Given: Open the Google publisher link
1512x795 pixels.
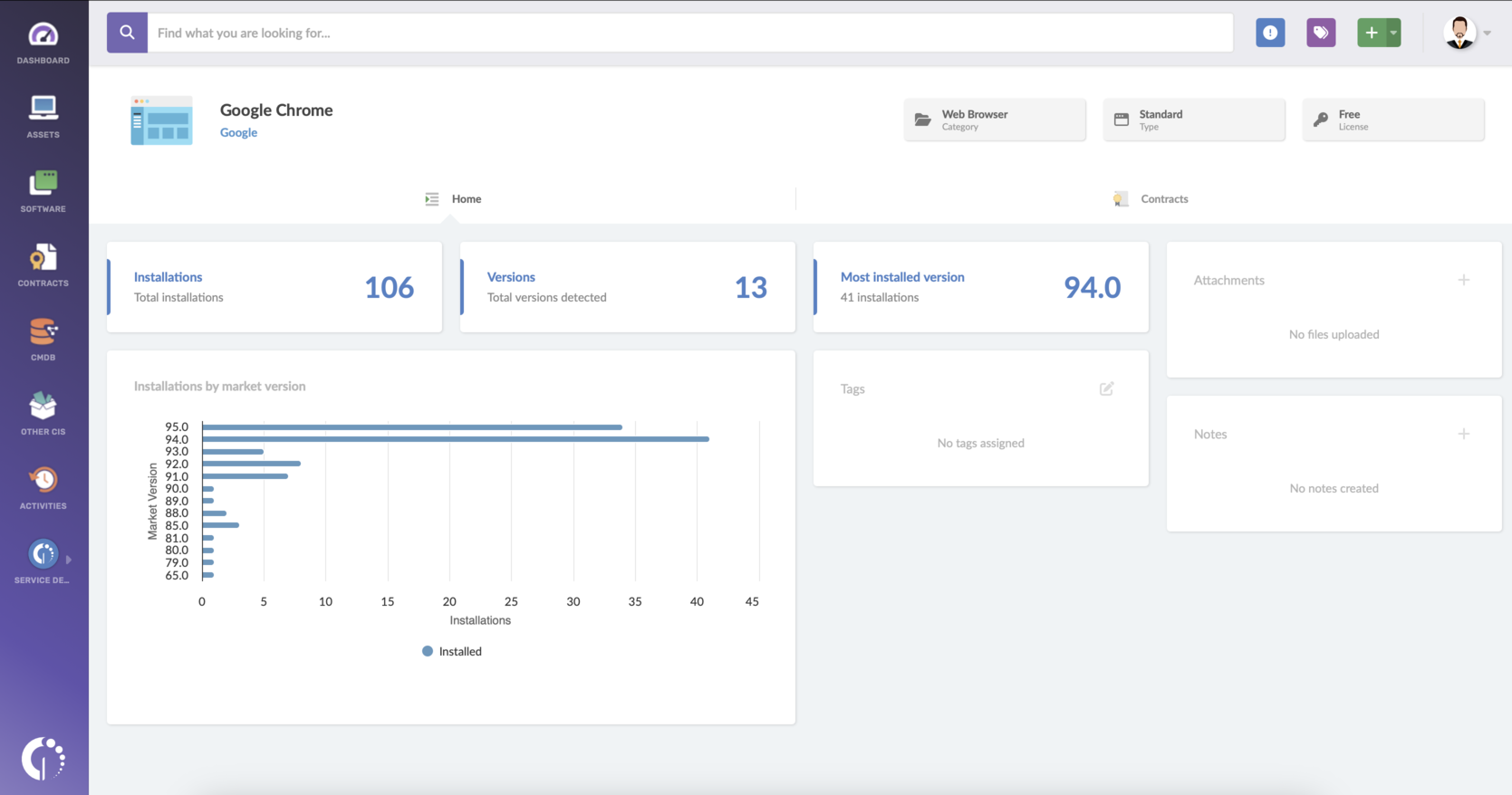Looking at the screenshot, I should pos(238,132).
